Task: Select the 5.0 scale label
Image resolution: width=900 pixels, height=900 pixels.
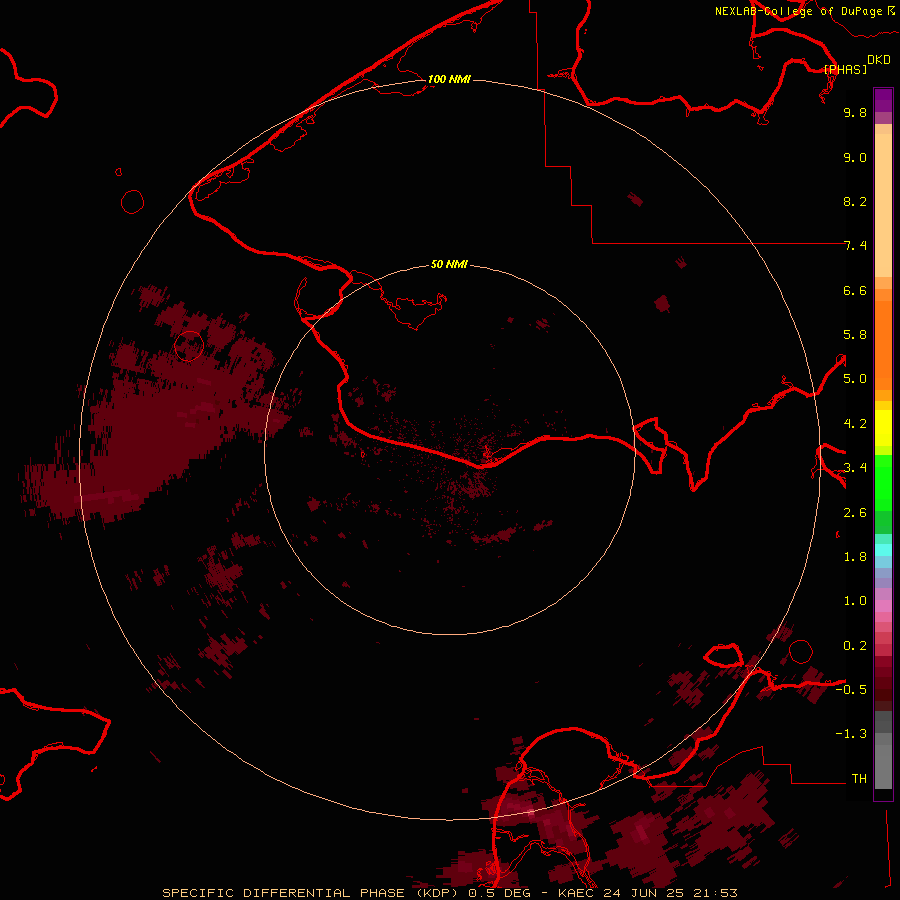Action: (x=855, y=379)
